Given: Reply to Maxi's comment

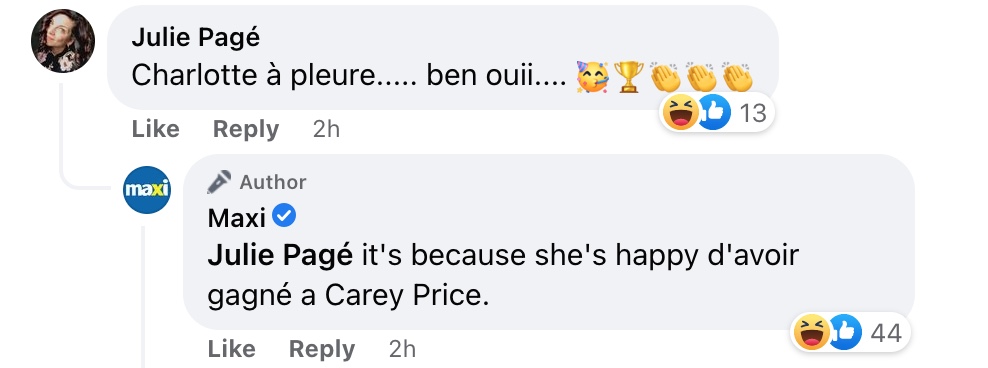Looking at the screenshot, I should 322,348.
